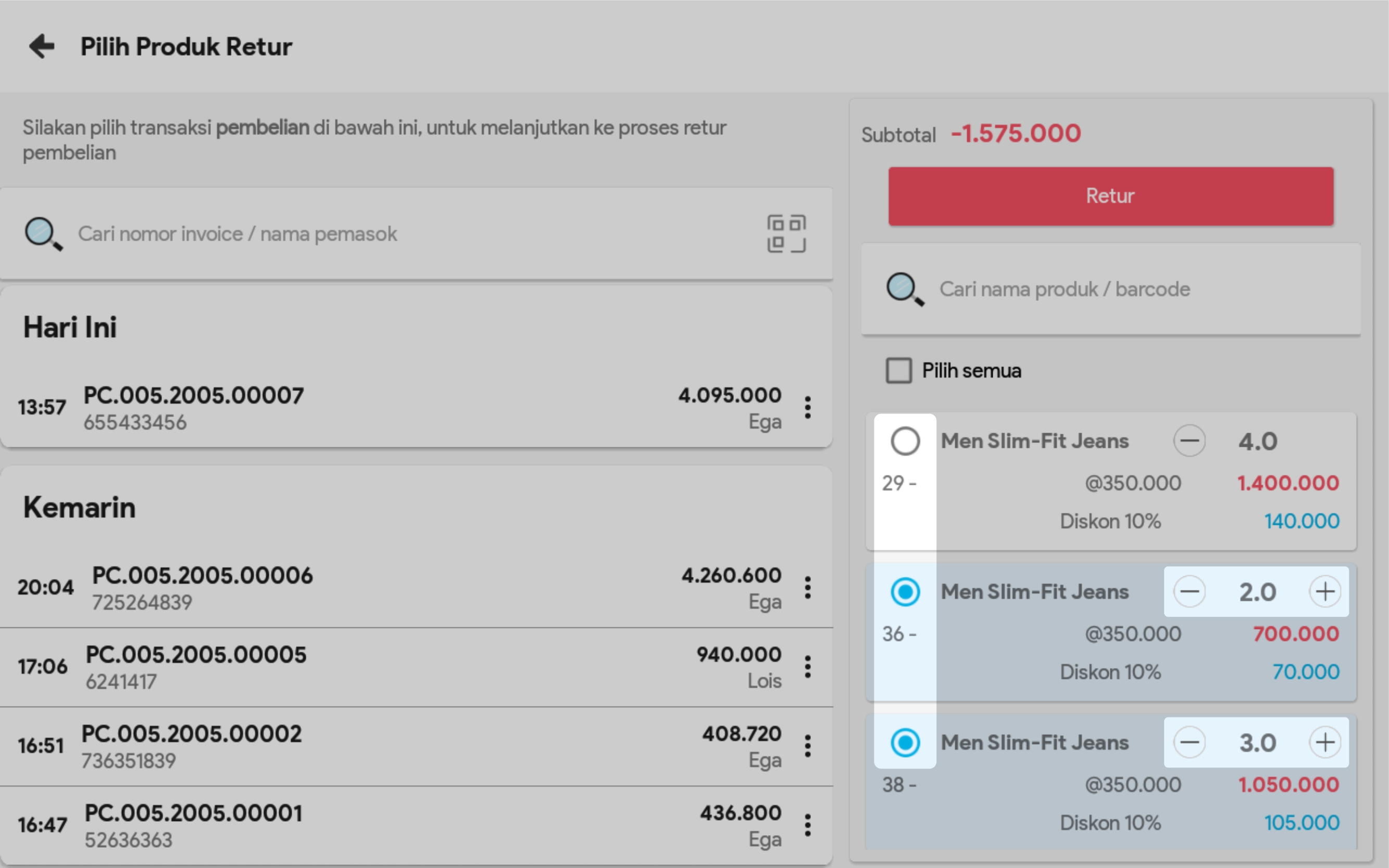Screen dimensions: 1389x868
Task: Open three-dot menu for PC.005.2005.00001
Action: [x=807, y=825]
